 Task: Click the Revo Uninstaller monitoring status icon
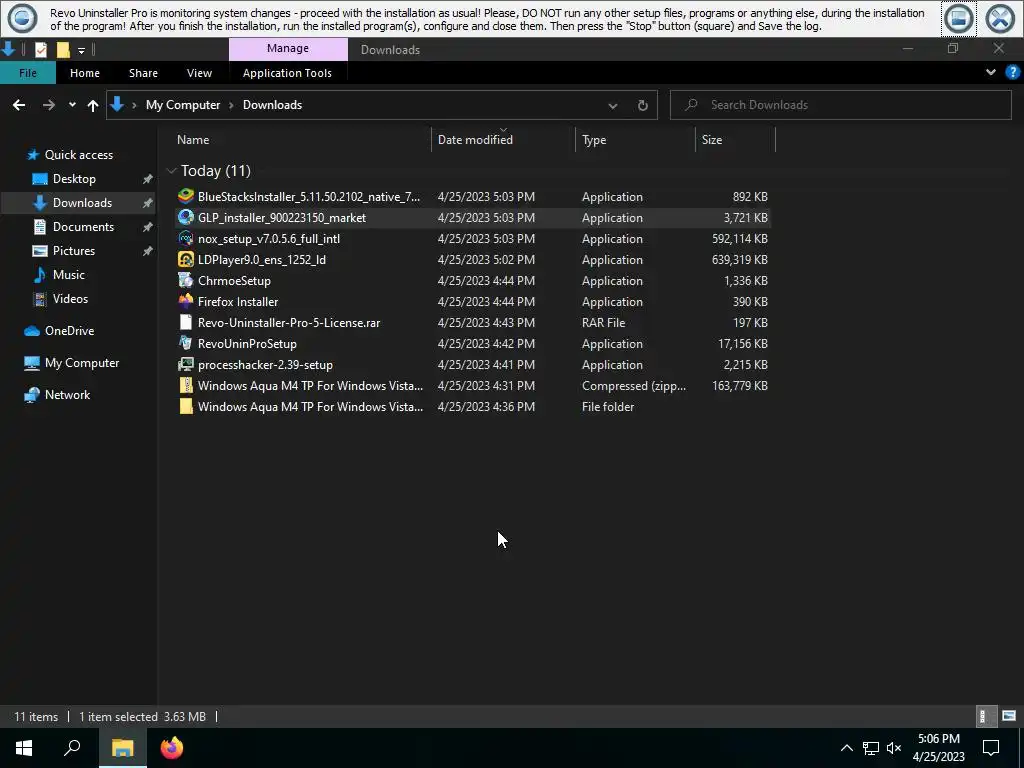point(22,18)
